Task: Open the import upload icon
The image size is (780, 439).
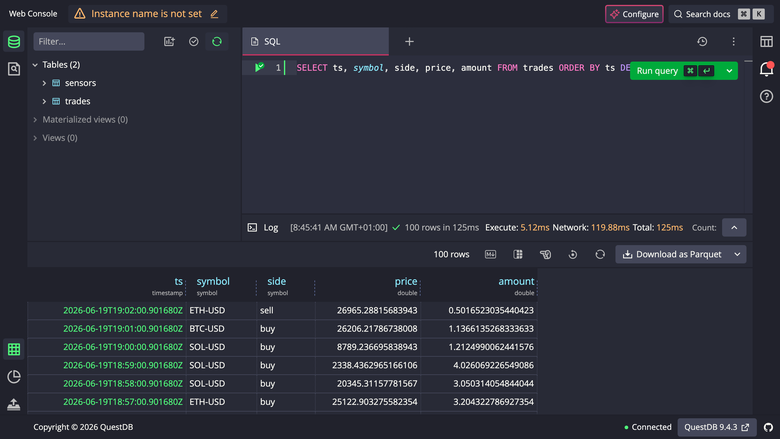Action: click(14, 404)
